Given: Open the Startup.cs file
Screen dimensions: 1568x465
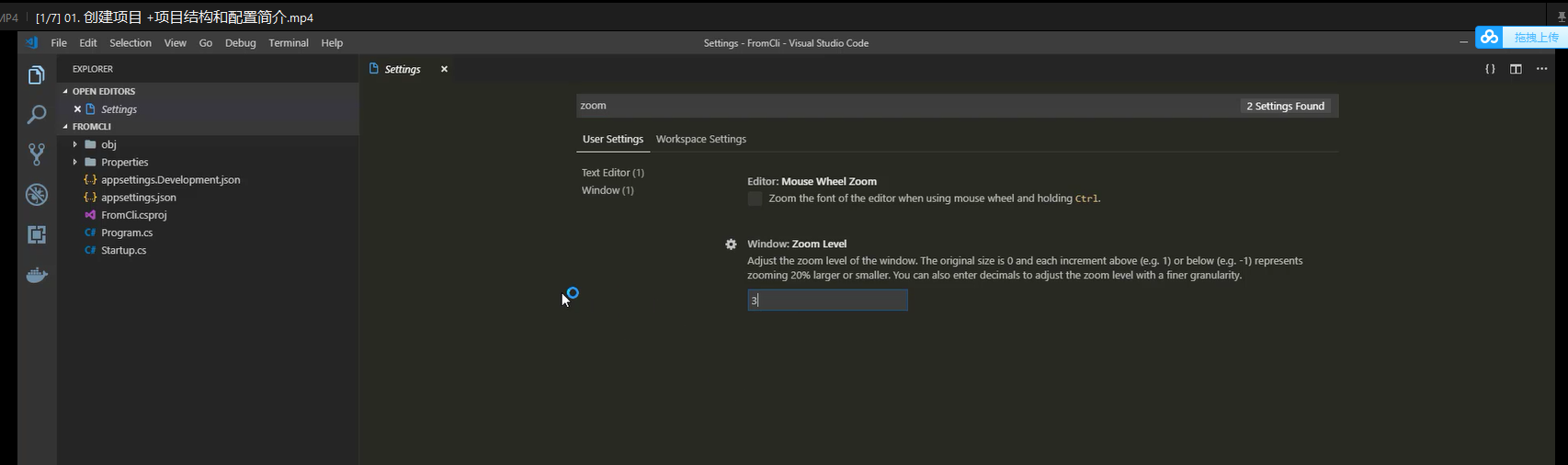Looking at the screenshot, I should (123, 250).
